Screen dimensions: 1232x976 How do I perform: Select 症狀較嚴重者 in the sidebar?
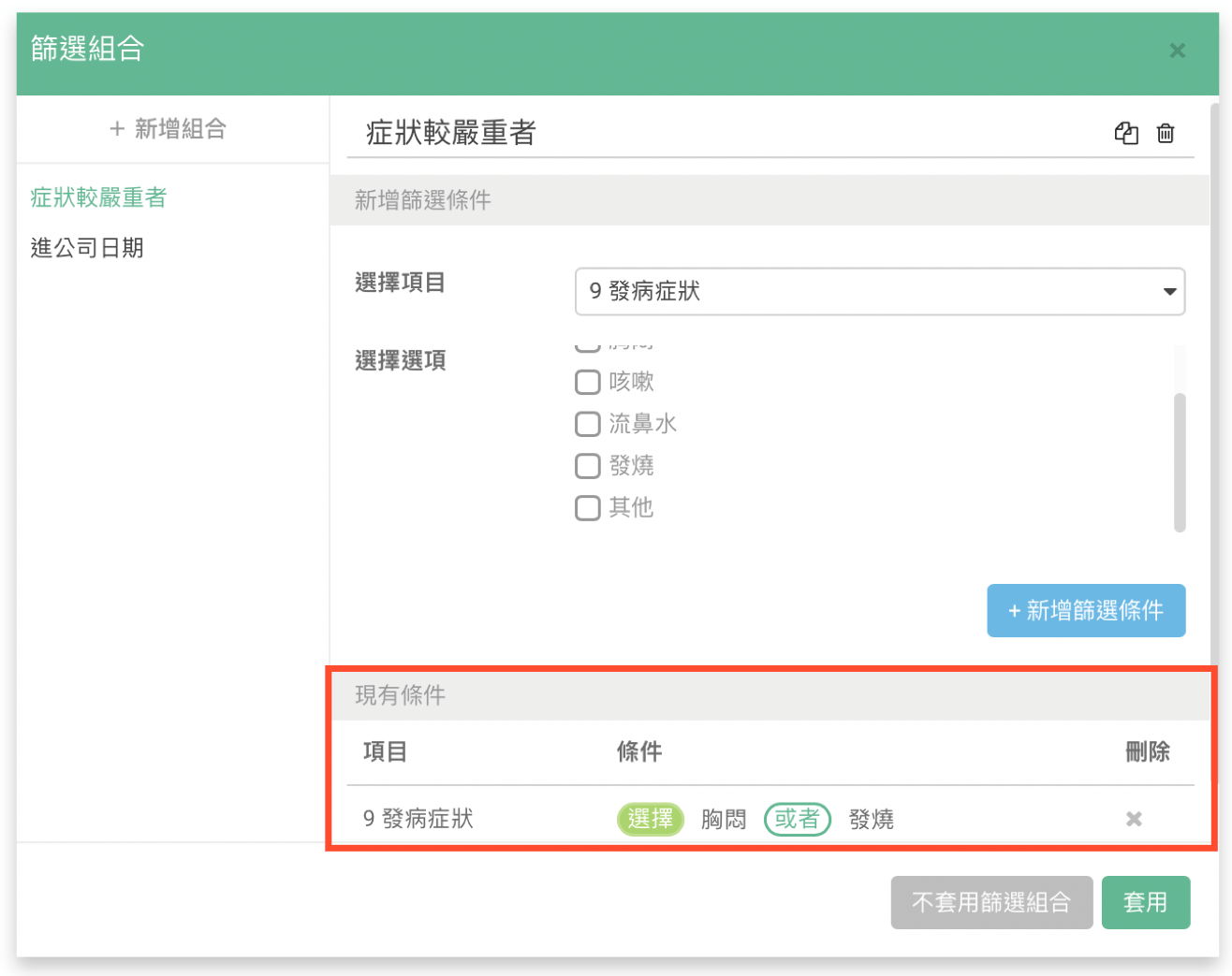98,197
